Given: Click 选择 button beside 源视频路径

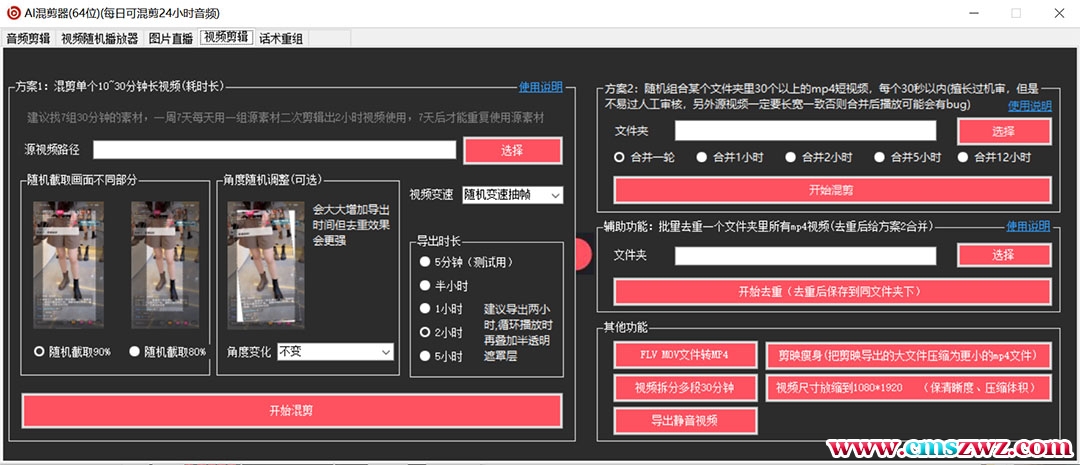Looking at the screenshot, I should 512,150.
